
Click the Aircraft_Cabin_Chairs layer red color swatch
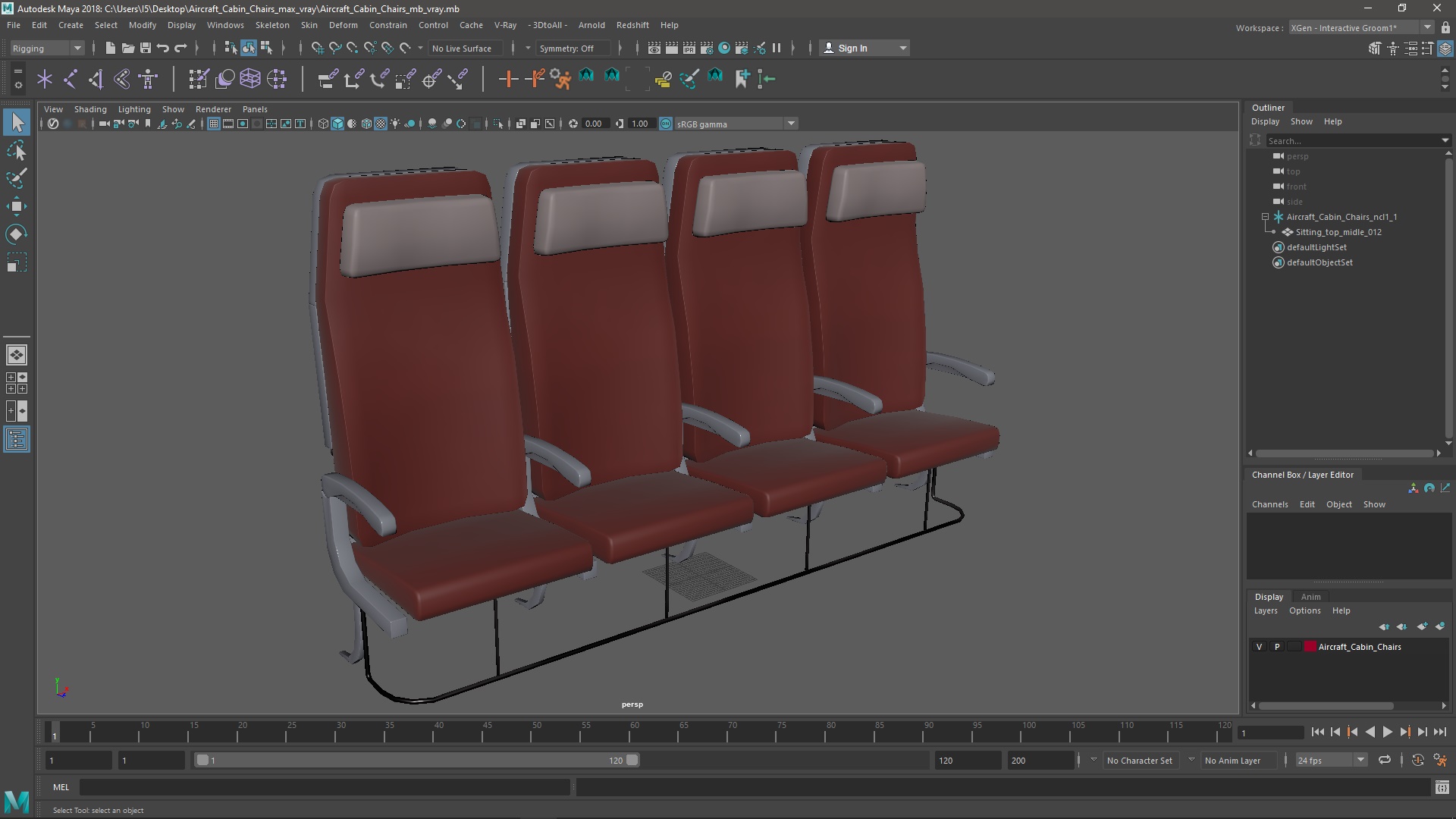click(x=1310, y=647)
